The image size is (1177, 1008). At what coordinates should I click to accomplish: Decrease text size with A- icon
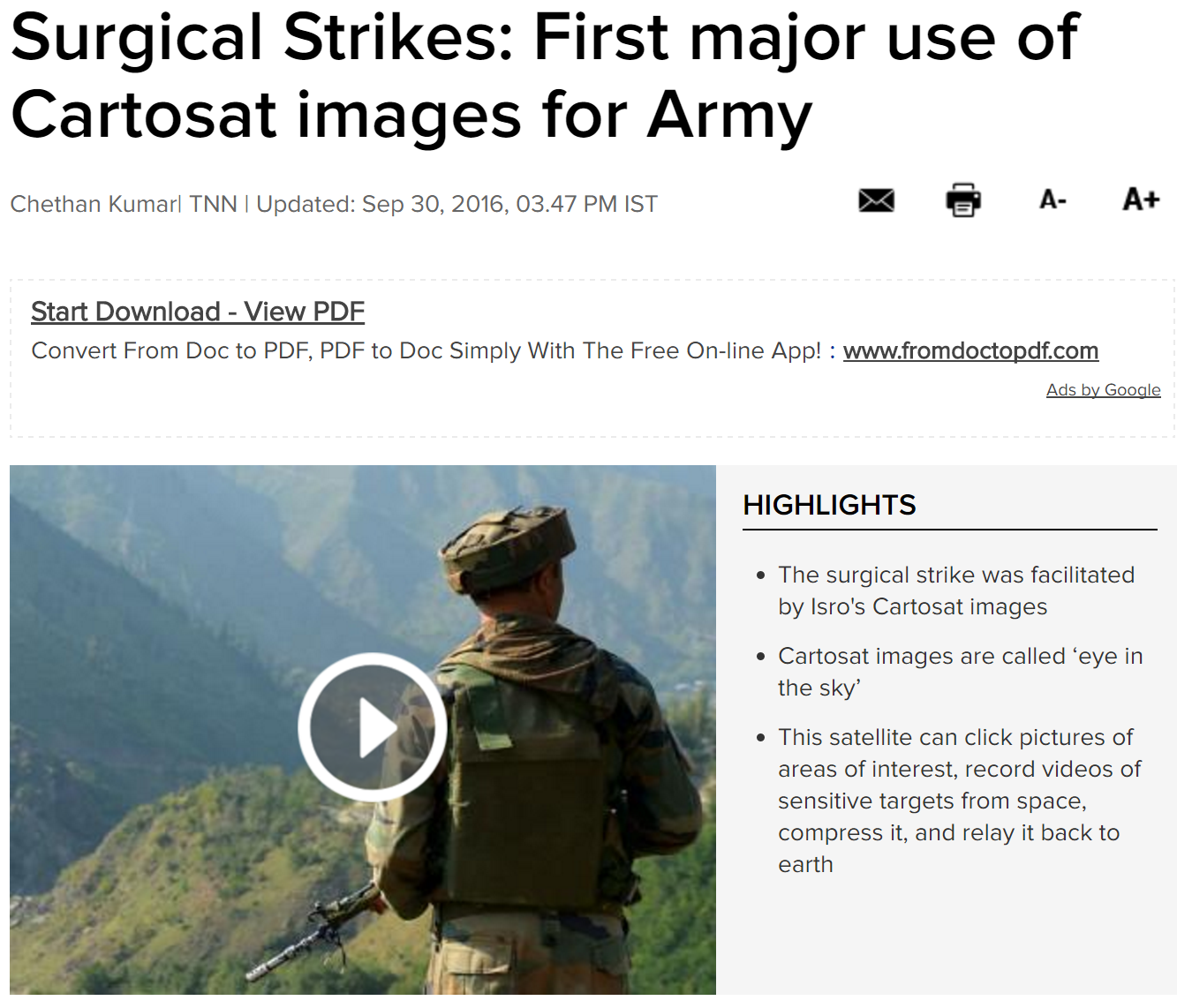pos(1053,199)
